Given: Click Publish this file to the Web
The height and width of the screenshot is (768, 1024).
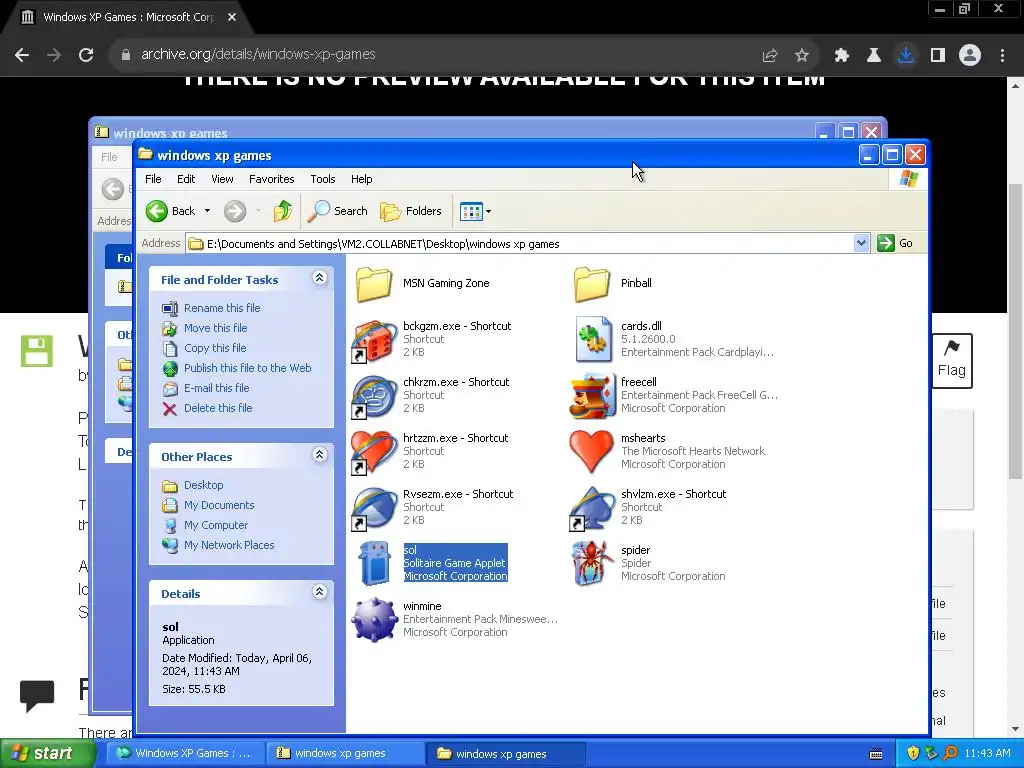Looking at the screenshot, I should click(x=248, y=368).
